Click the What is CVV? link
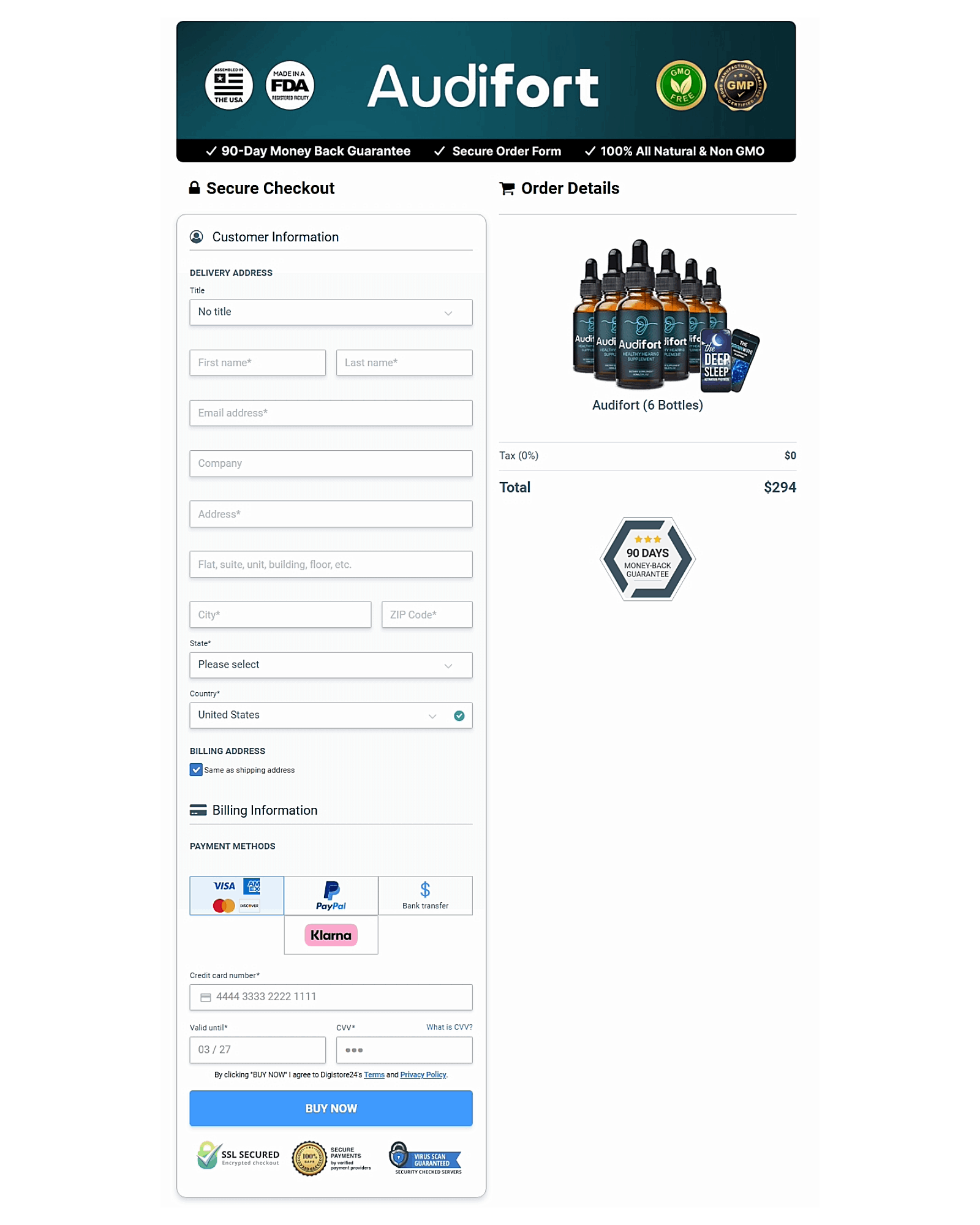Image resolution: width=980 pixels, height=1225 pixels. (449, 1027)
